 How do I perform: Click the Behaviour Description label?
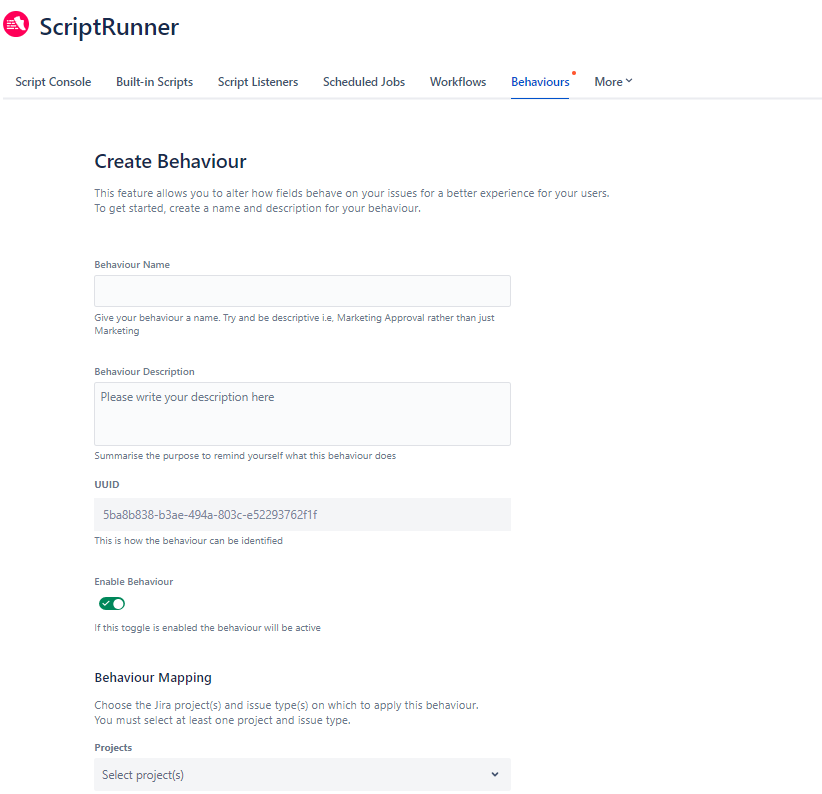pos(144,372)
